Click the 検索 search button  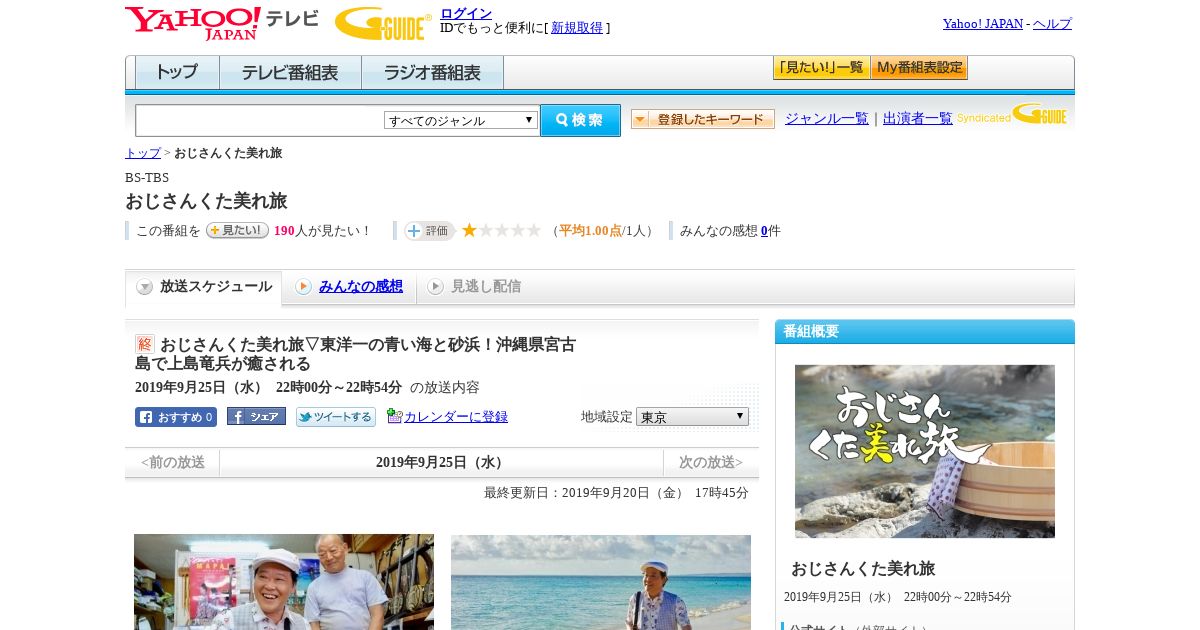point(581,120)
